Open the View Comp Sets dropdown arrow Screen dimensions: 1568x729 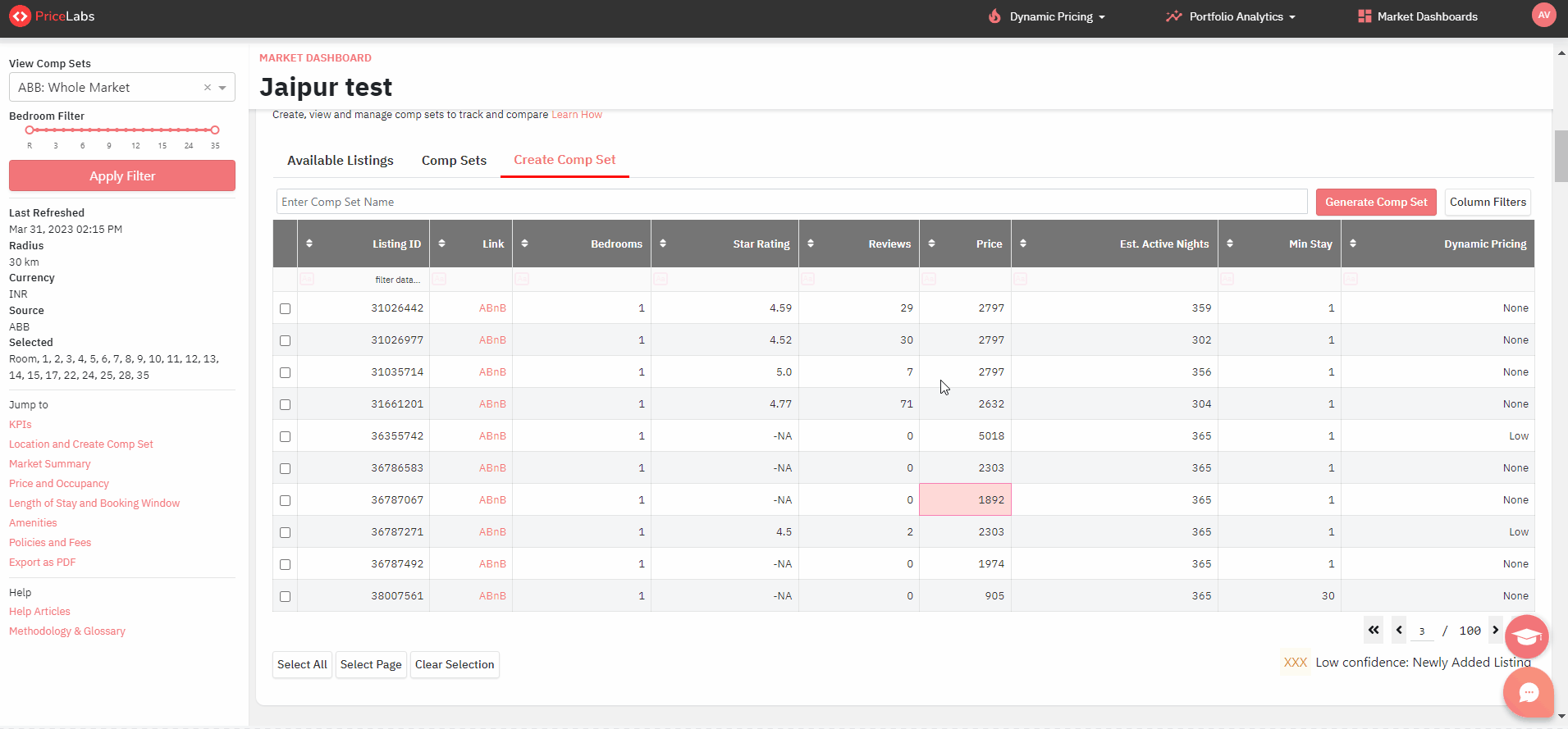tap(222, 88)
